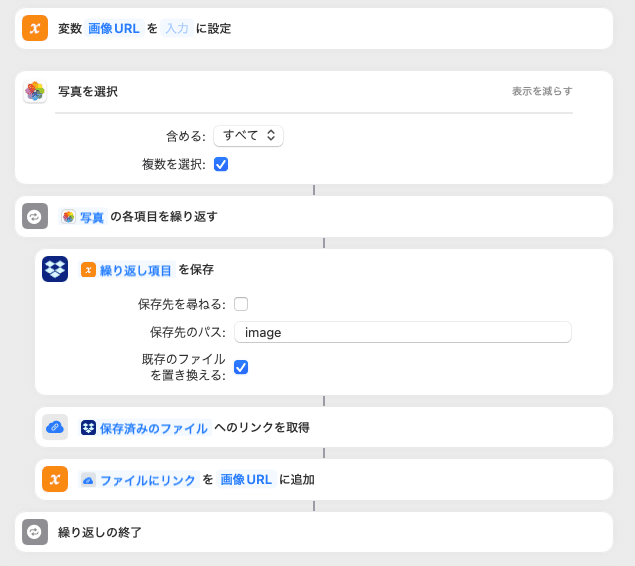Click the ファイルにリンク variable token

(139, 480)
